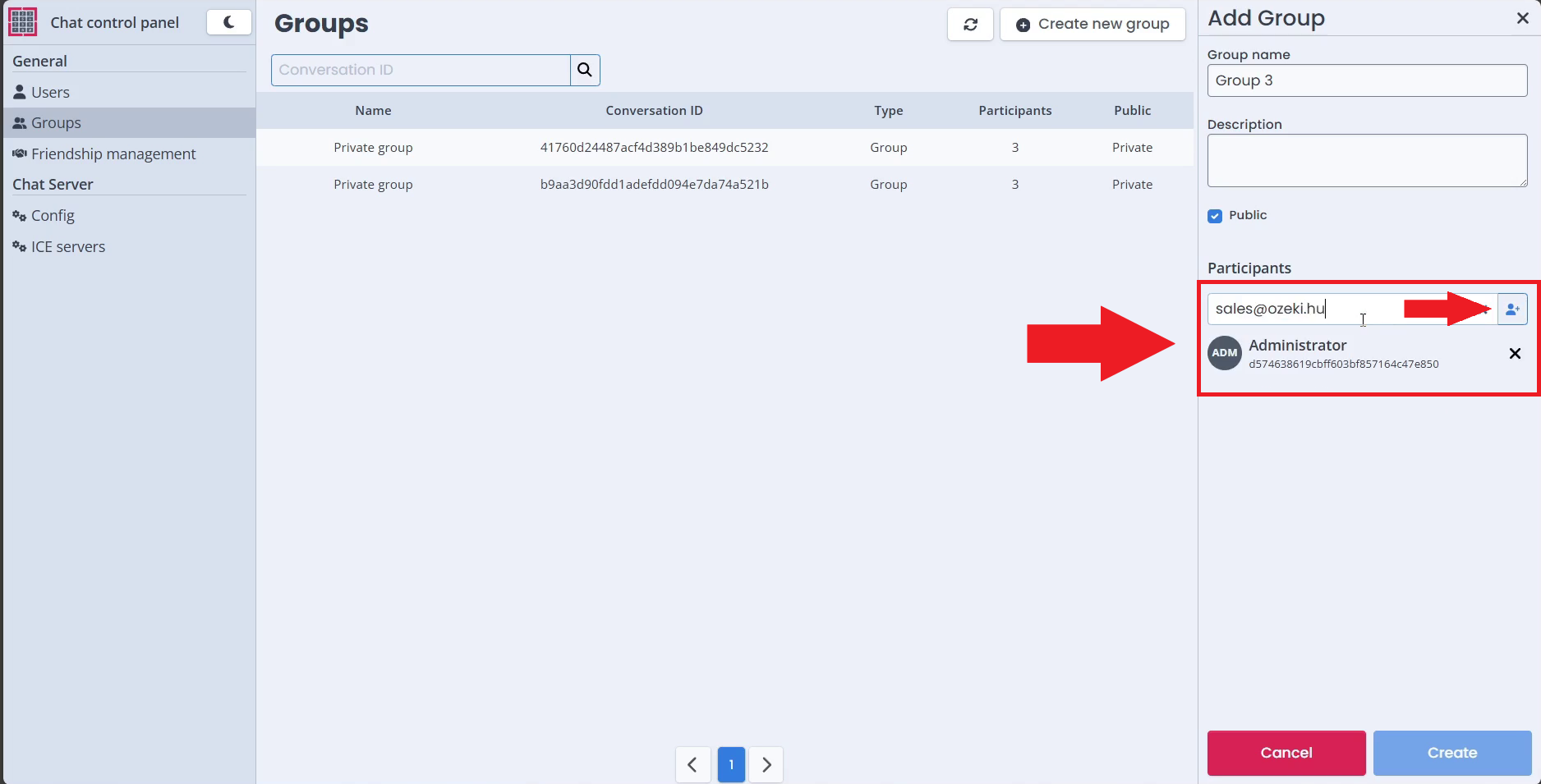This screenshot has width=1541, height=784.
Task: Click the Create new group button
Action: point(1092,25)
